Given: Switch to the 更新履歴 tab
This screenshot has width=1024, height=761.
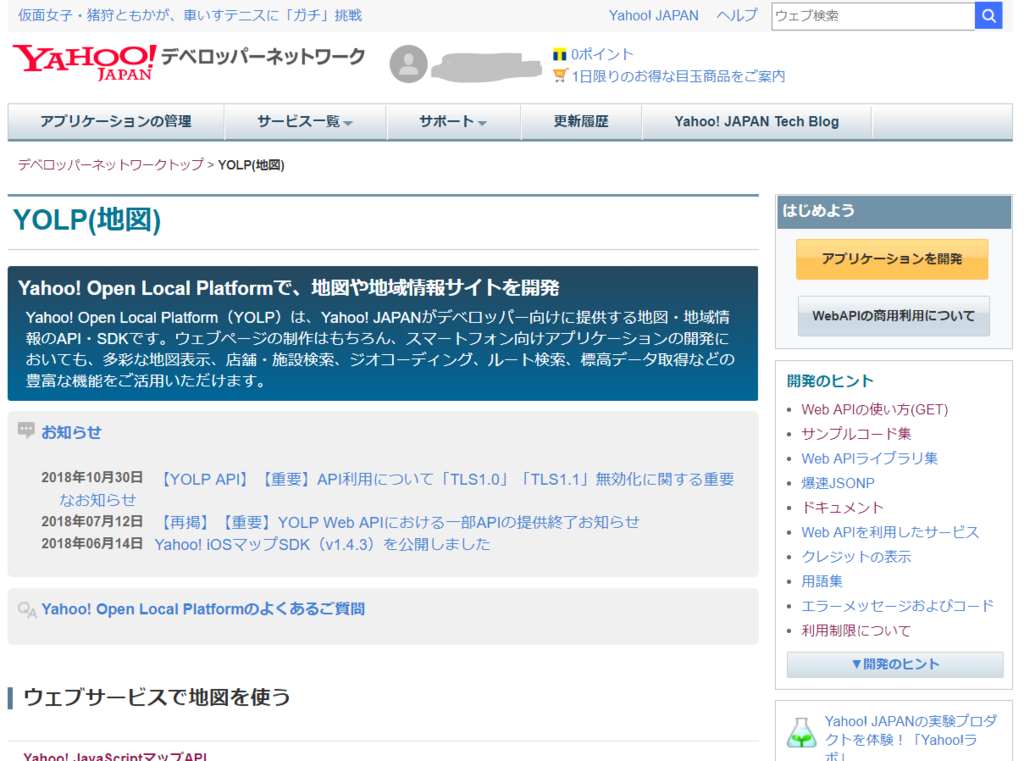Looking at the screenshot, I should coord(581,122).
